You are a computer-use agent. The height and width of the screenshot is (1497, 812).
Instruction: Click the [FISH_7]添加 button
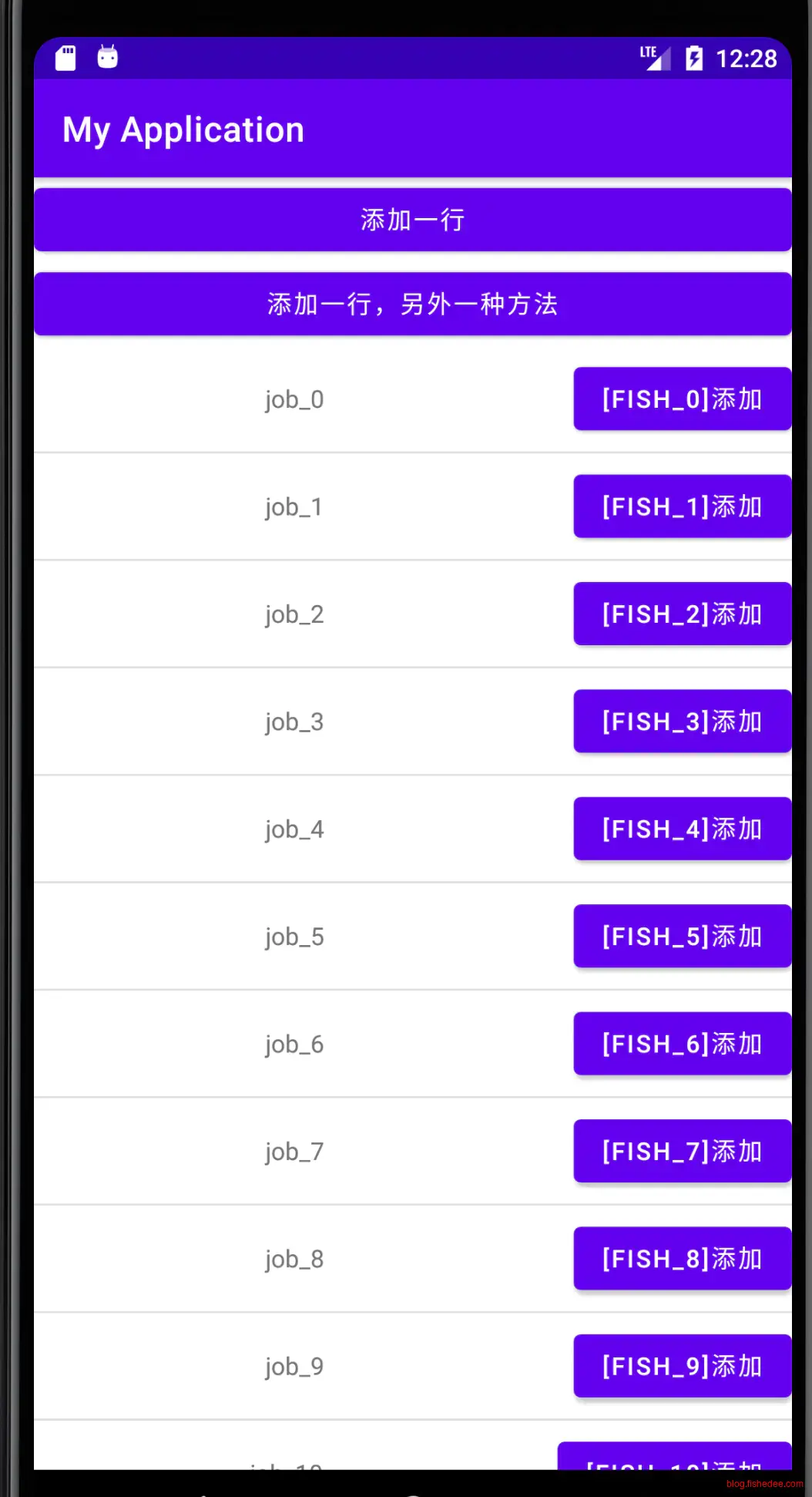(682, 1151)
